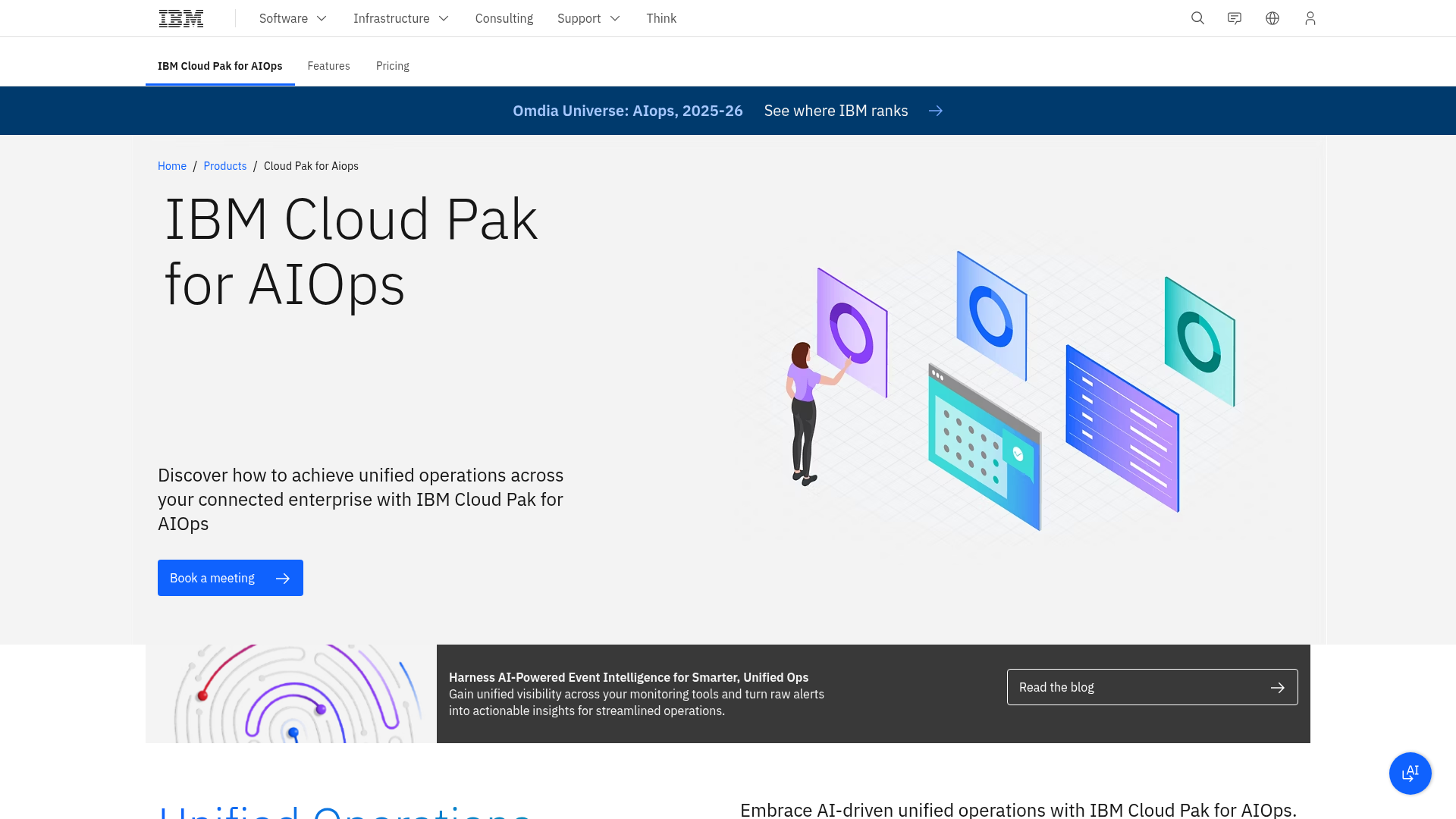Click the Read the blog button
The image size is (1456, 819).
click(x=1152, y=687)
